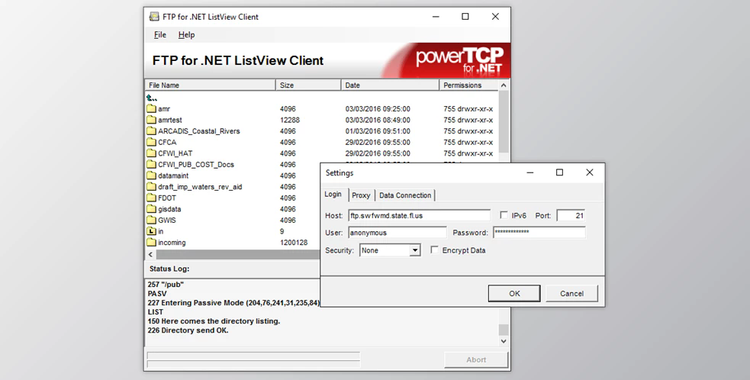Confirm settings with the OK button
The width and height of the screenshot is (750, 380).
pyautogui.click(x=514, y=293)
